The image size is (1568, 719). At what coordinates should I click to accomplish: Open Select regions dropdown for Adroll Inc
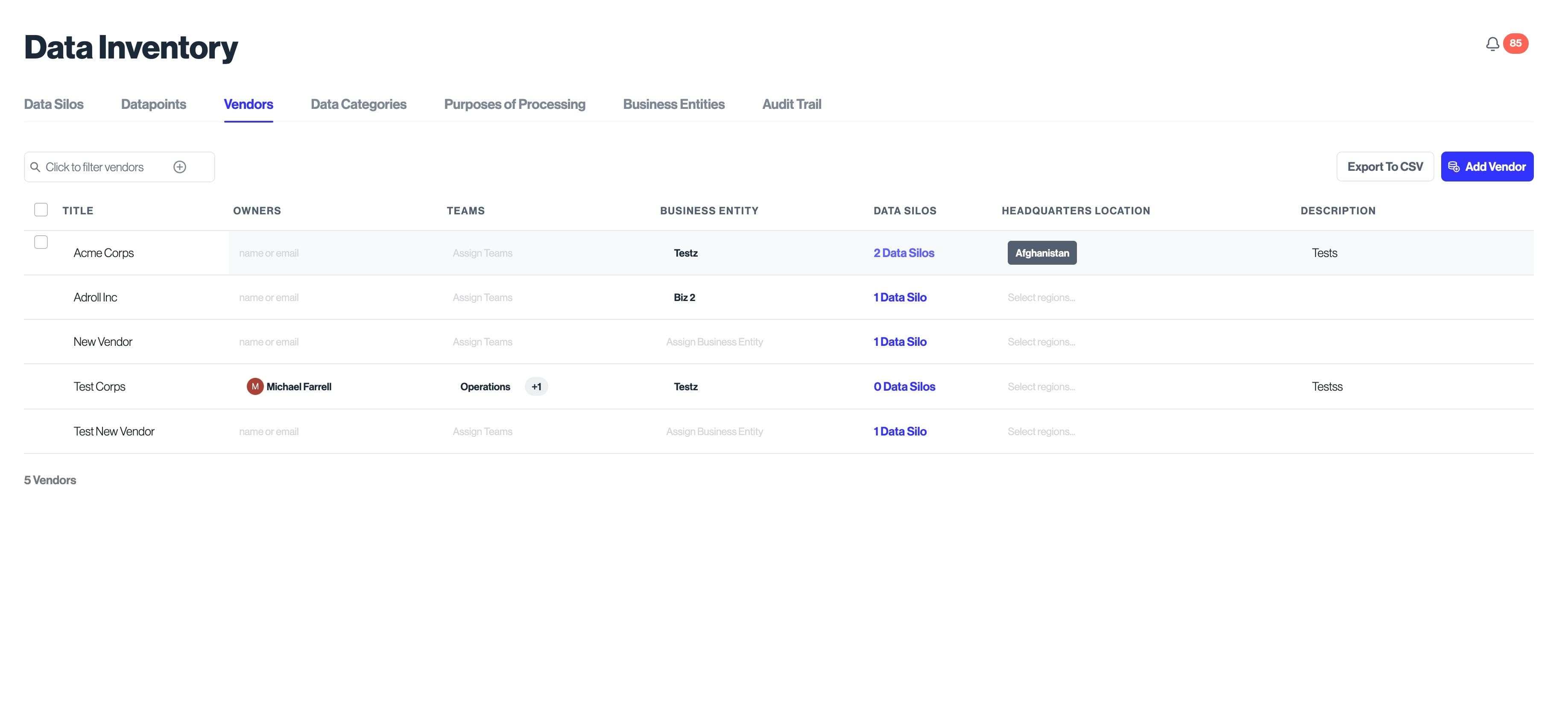[x=1041, y=297]
